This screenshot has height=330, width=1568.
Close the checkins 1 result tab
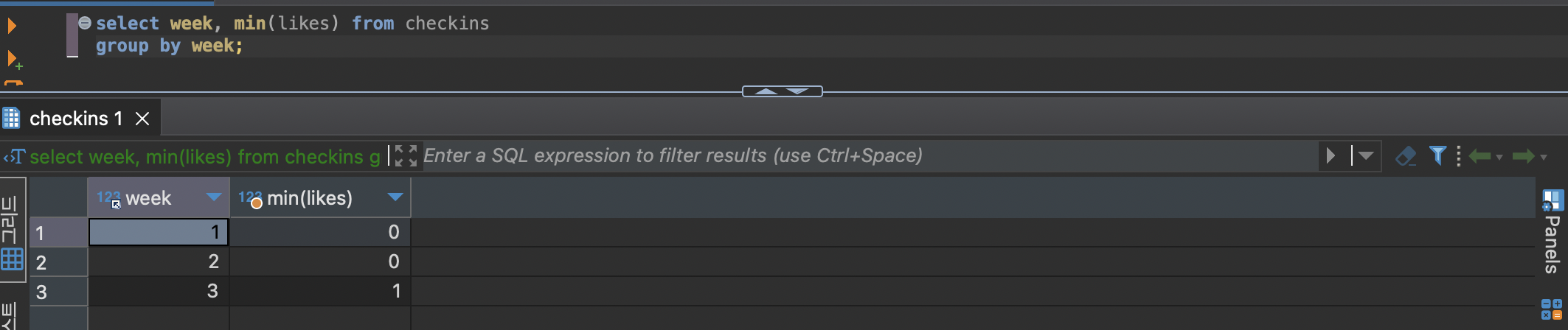click(x=142, y=119)
